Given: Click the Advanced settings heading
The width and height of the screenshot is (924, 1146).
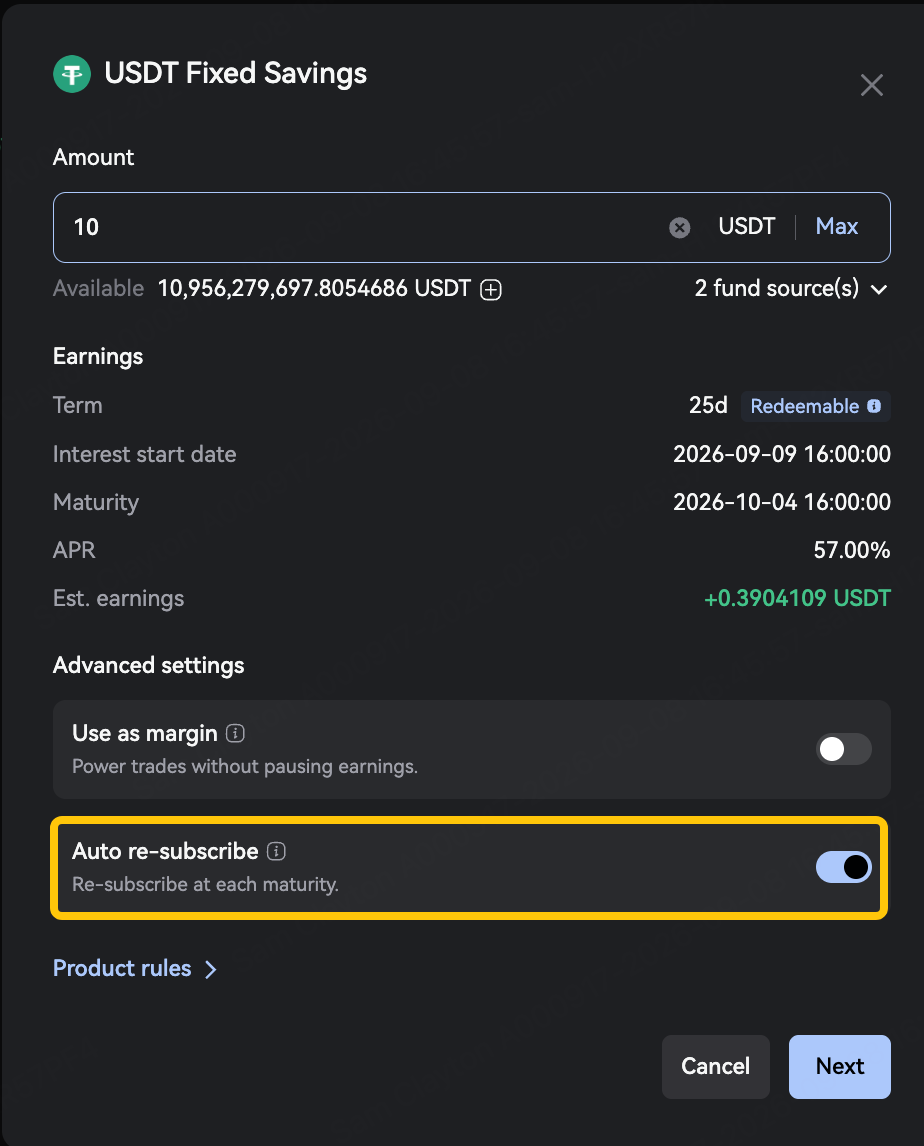Looking at the screenshot, I should click(x=148, y=666).
